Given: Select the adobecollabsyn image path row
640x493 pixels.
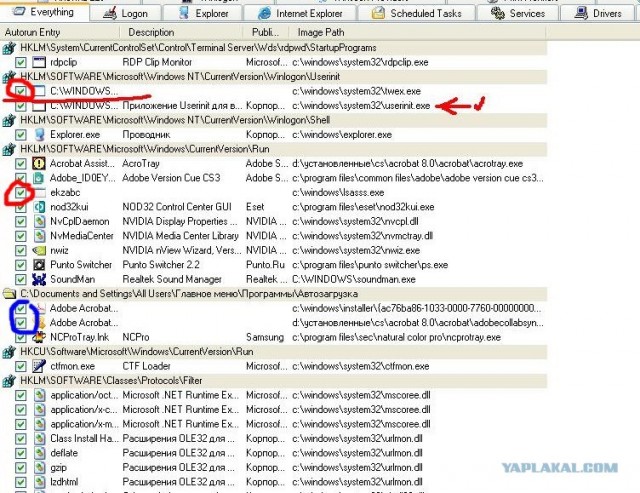Looking at the screenshot, I should [x=418, y=323].
